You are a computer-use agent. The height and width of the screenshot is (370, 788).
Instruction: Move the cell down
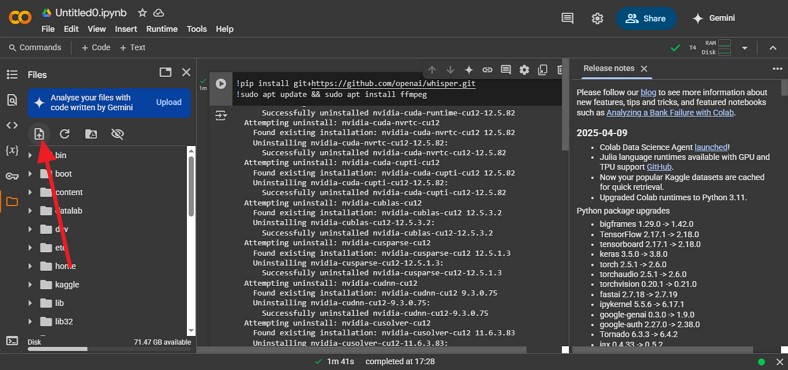pyautogui.click(x=450, y=70)
